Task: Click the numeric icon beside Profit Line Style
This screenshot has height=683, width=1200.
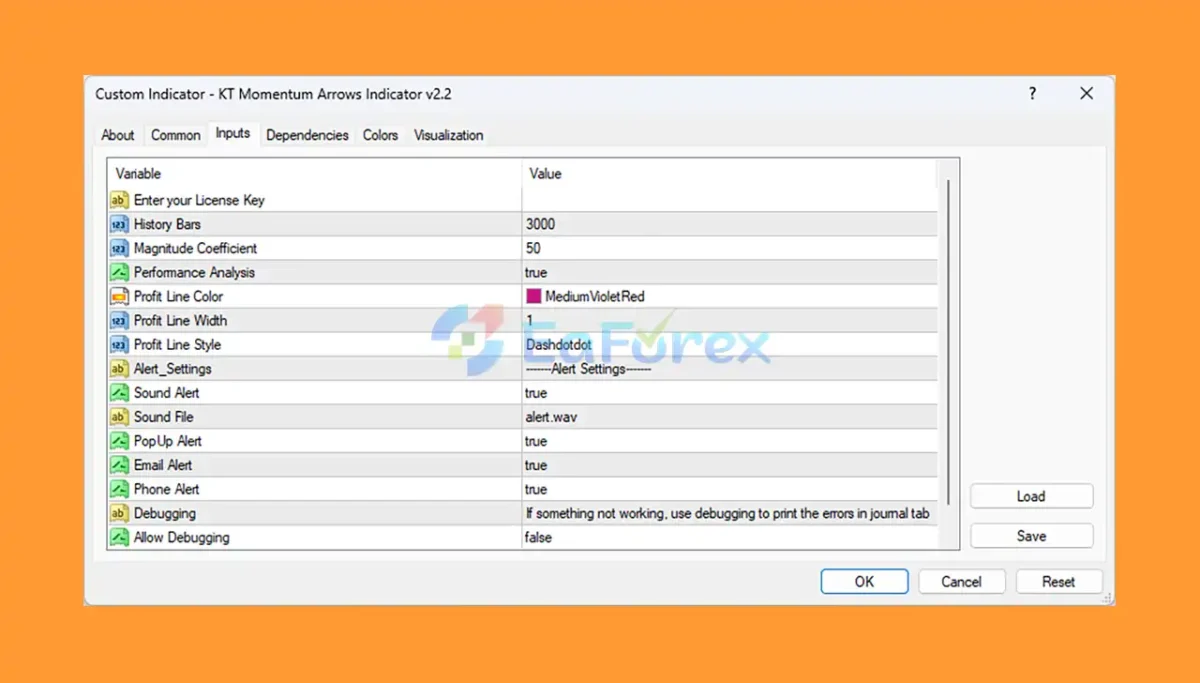Action: pos(119,344)
